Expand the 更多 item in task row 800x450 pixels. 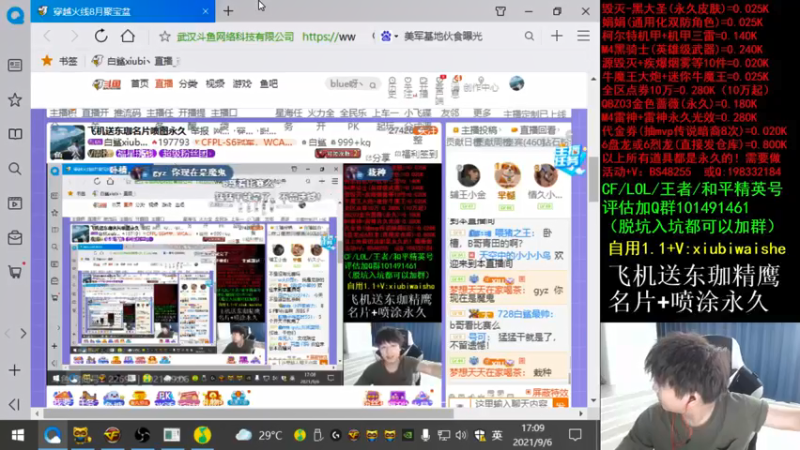[481, 113]
